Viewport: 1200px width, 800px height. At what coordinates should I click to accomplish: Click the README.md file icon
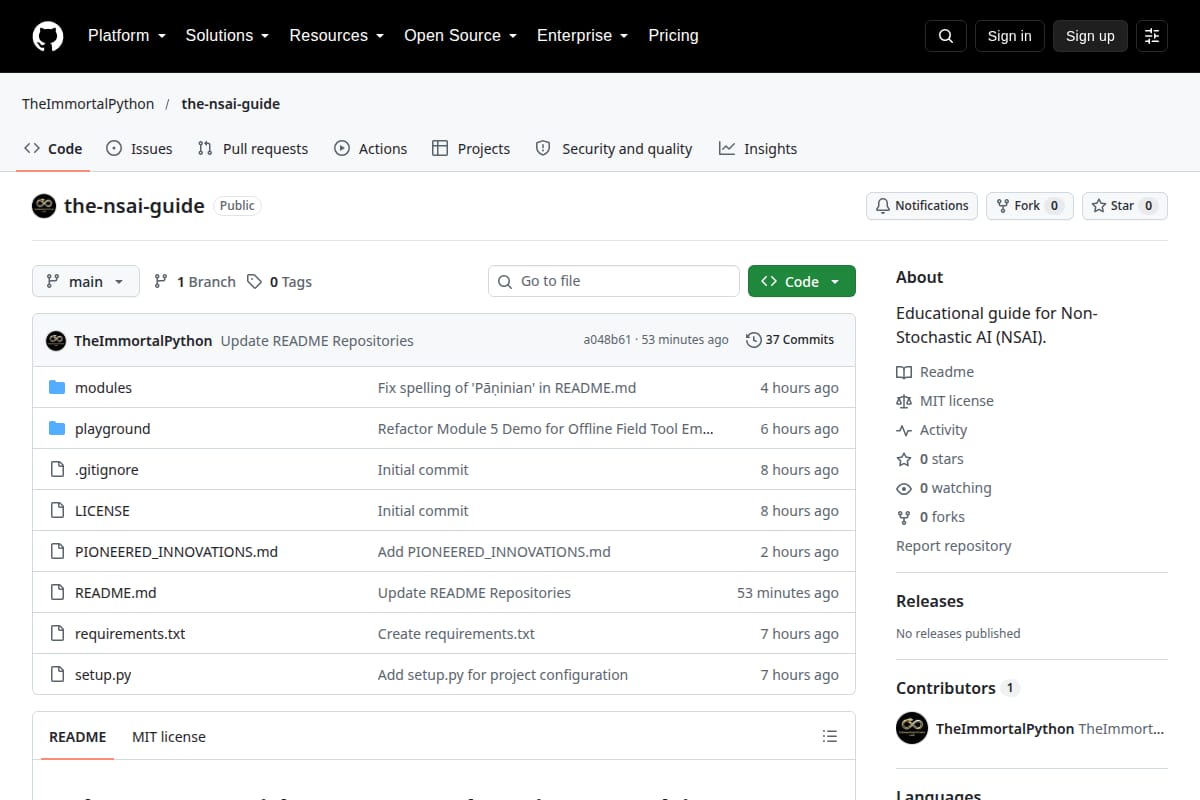57,593
